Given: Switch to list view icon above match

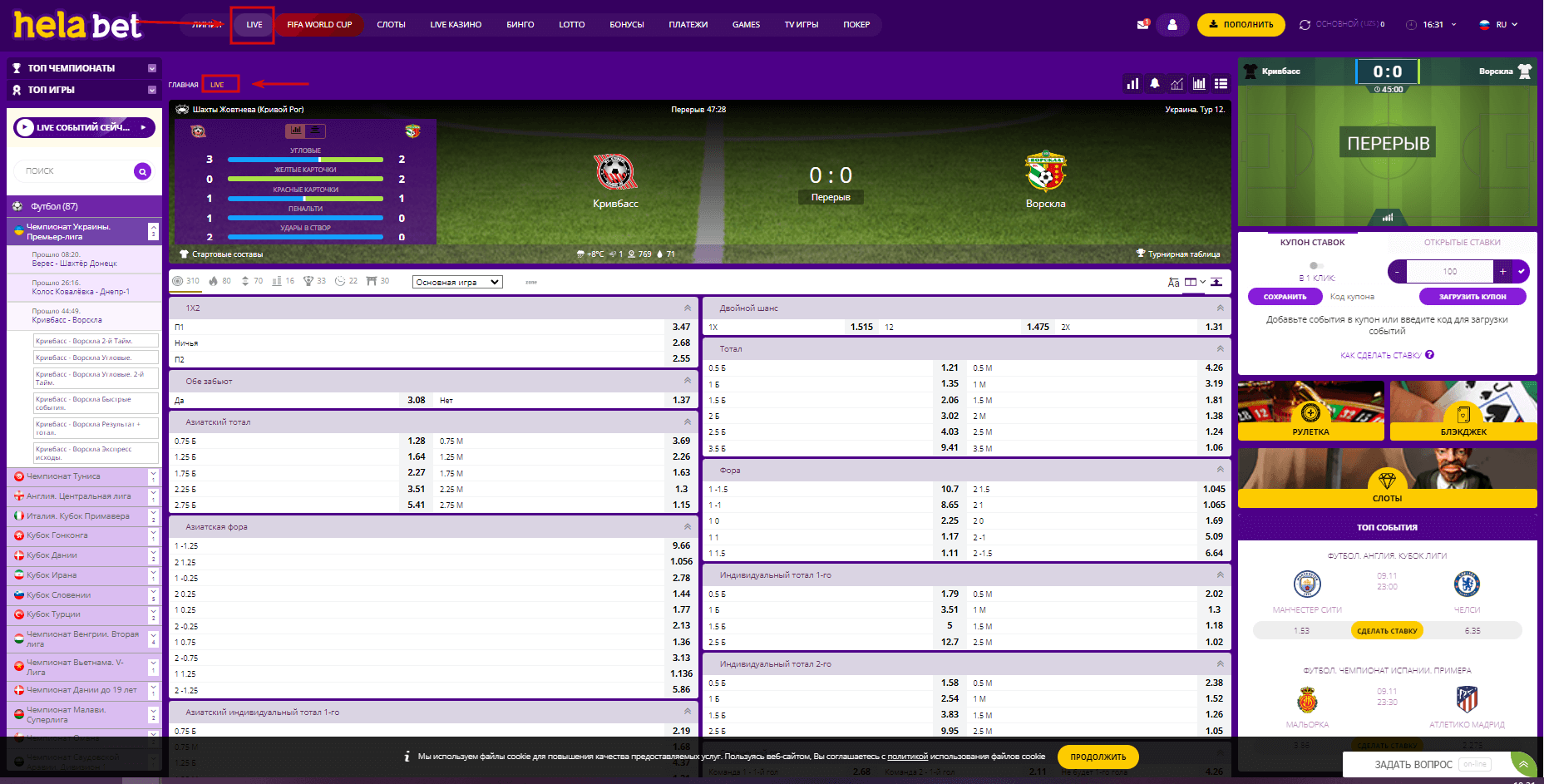Looking at the screenshot, I should [1221, 83].
